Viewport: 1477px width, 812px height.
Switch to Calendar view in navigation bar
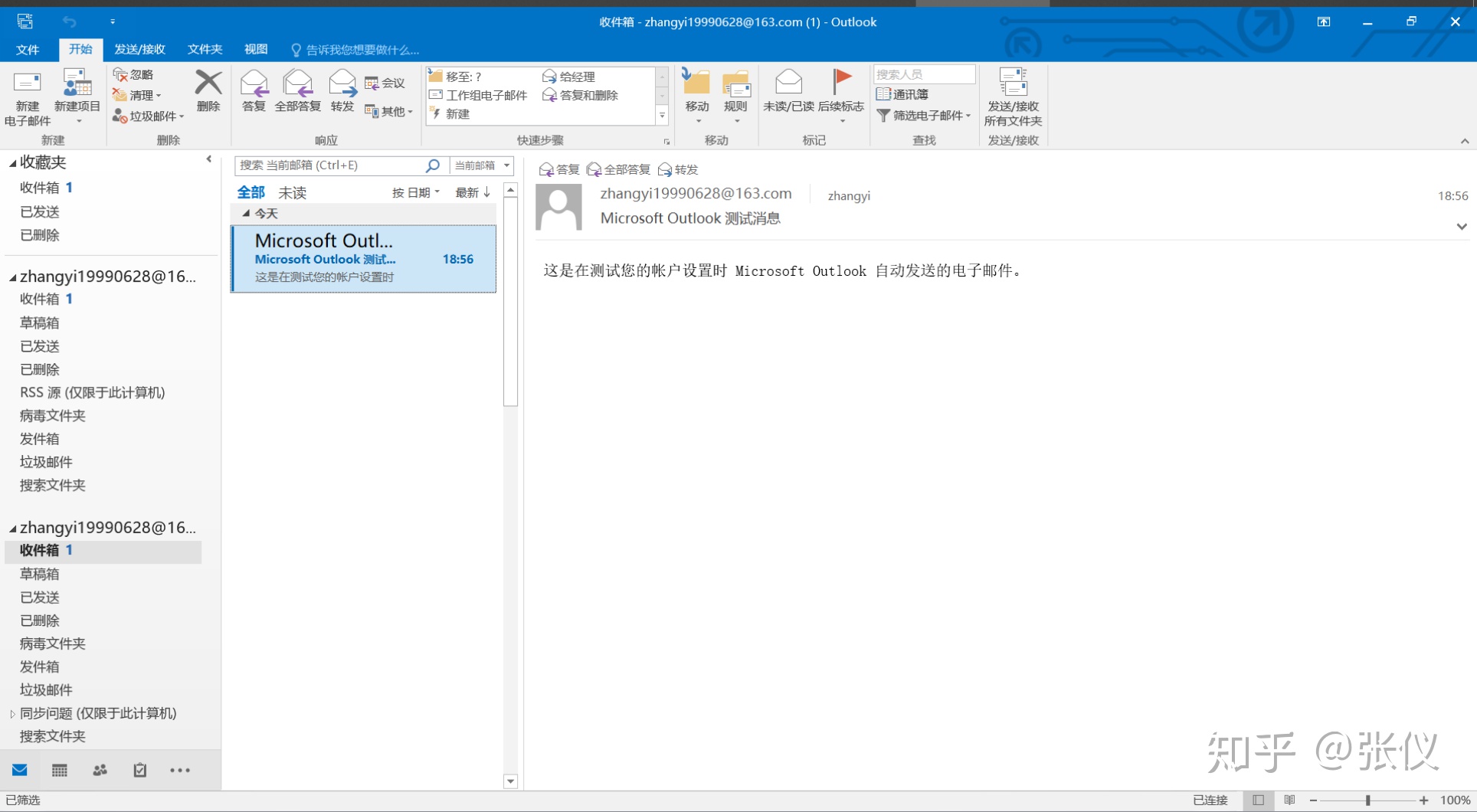[x=60, y=770]
